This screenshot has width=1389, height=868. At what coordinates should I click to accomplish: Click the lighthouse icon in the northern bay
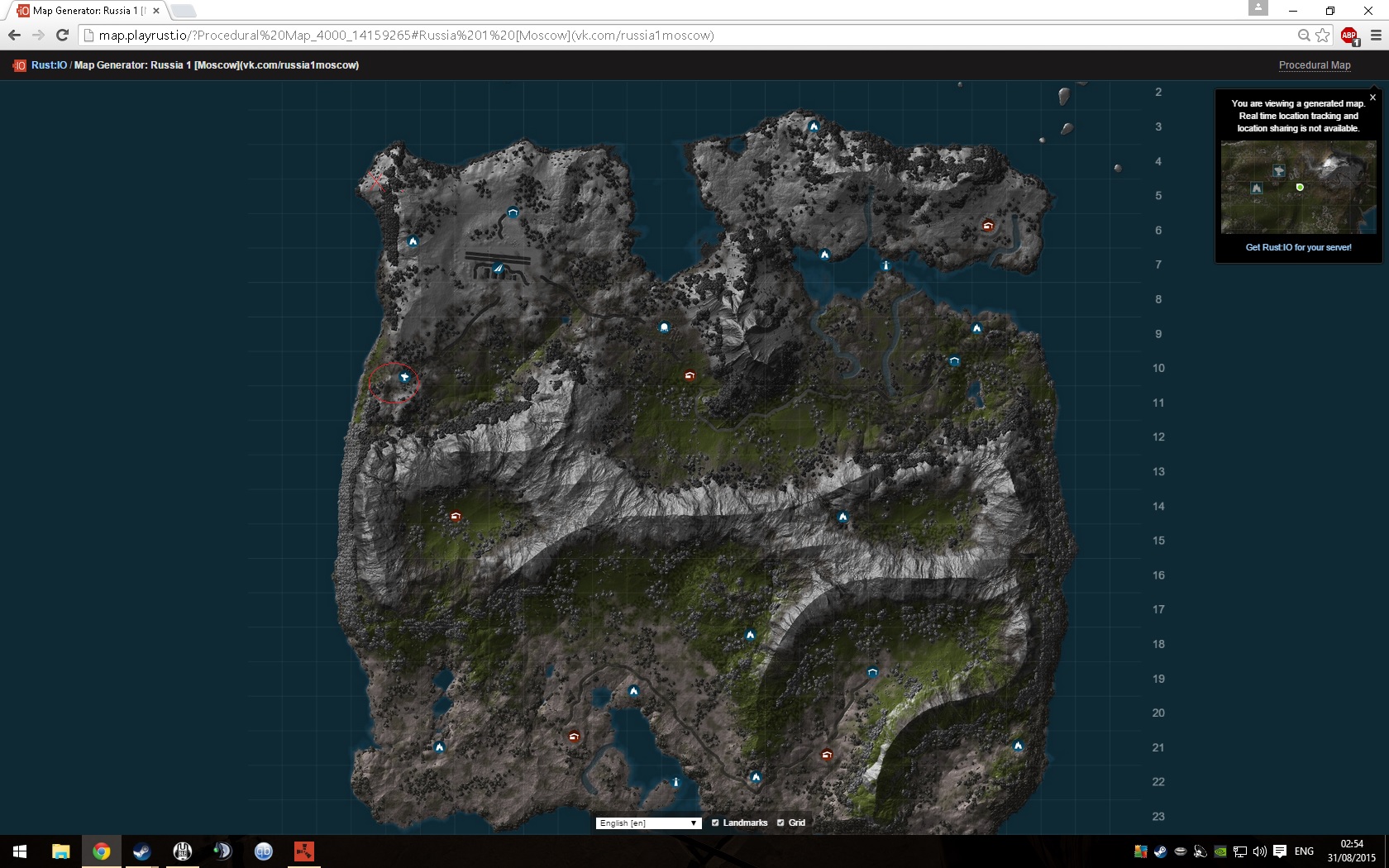[885, 265]
